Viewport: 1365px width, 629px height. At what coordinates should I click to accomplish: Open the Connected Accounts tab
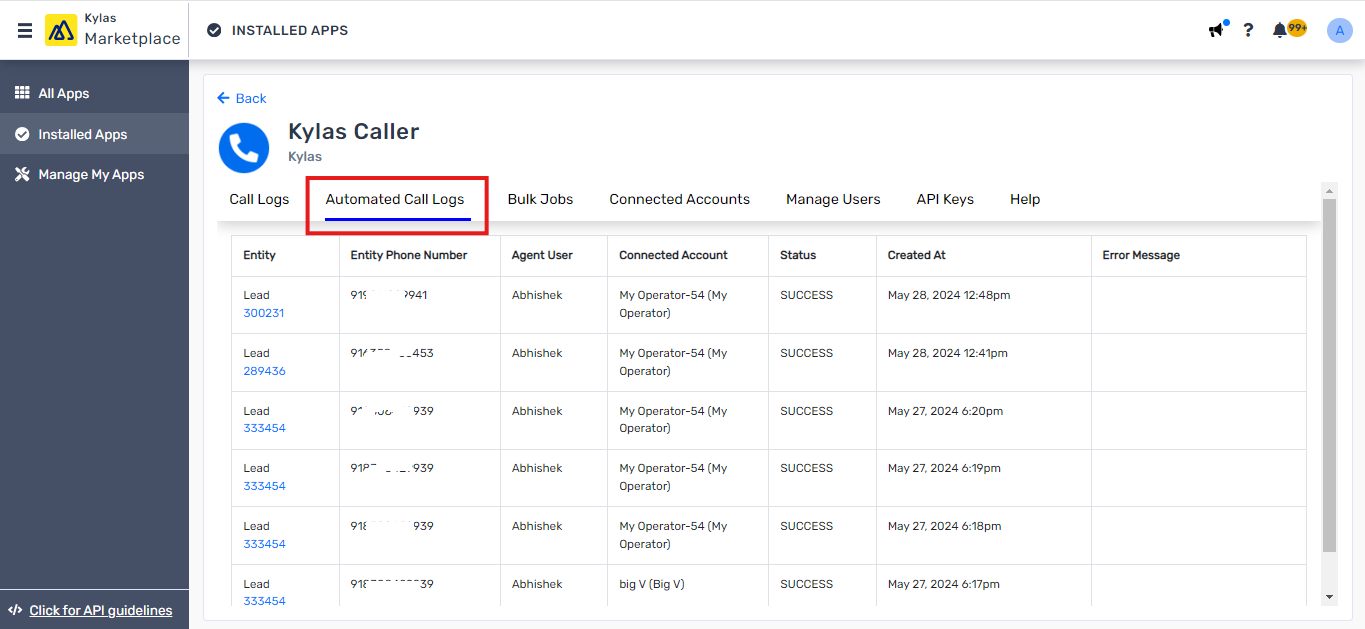[x=679, y=199]
